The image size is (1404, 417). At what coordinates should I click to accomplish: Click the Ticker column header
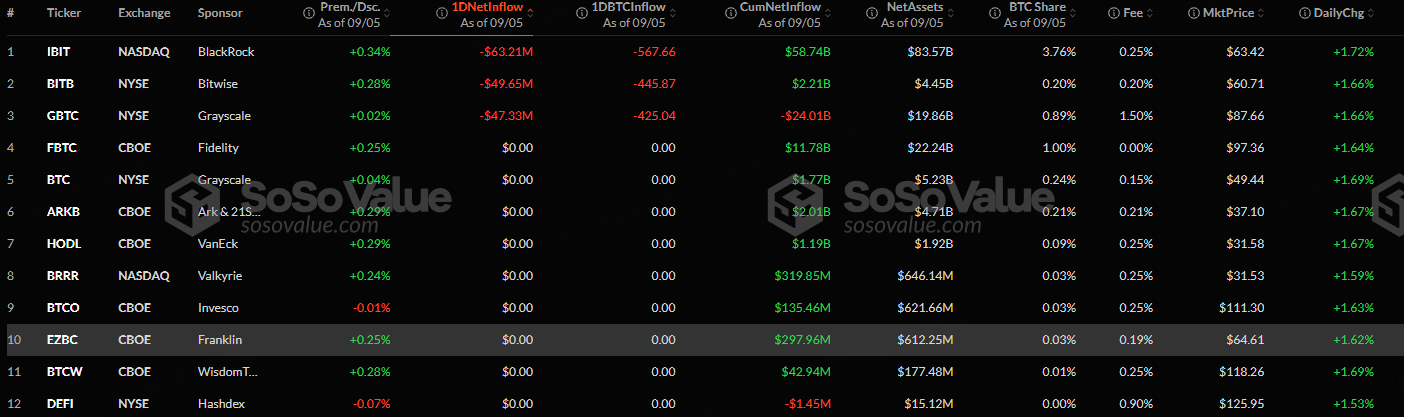64,13
